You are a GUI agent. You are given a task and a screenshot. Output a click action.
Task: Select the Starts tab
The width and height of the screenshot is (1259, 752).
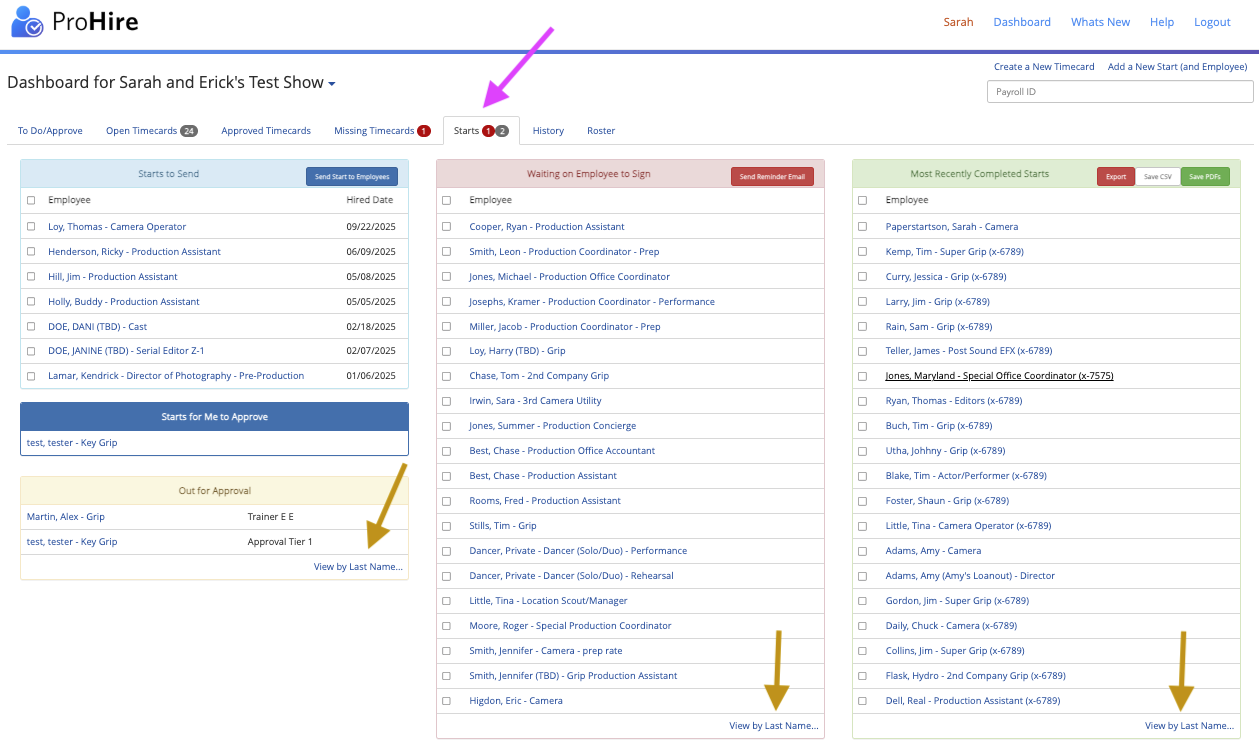click(x=481, y=131)
